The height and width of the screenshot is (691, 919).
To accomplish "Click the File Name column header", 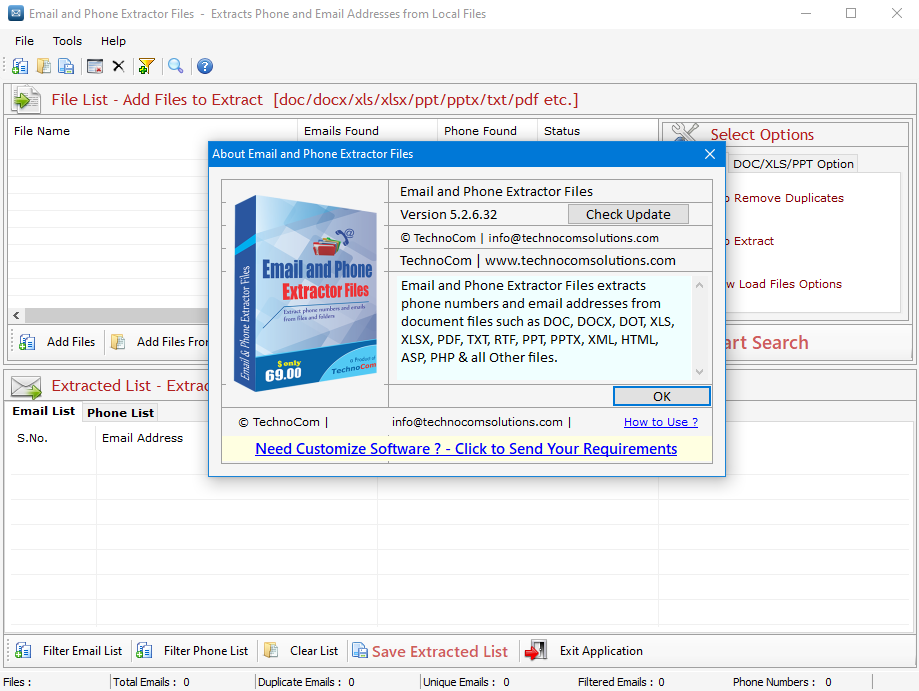I will (153, 131).
